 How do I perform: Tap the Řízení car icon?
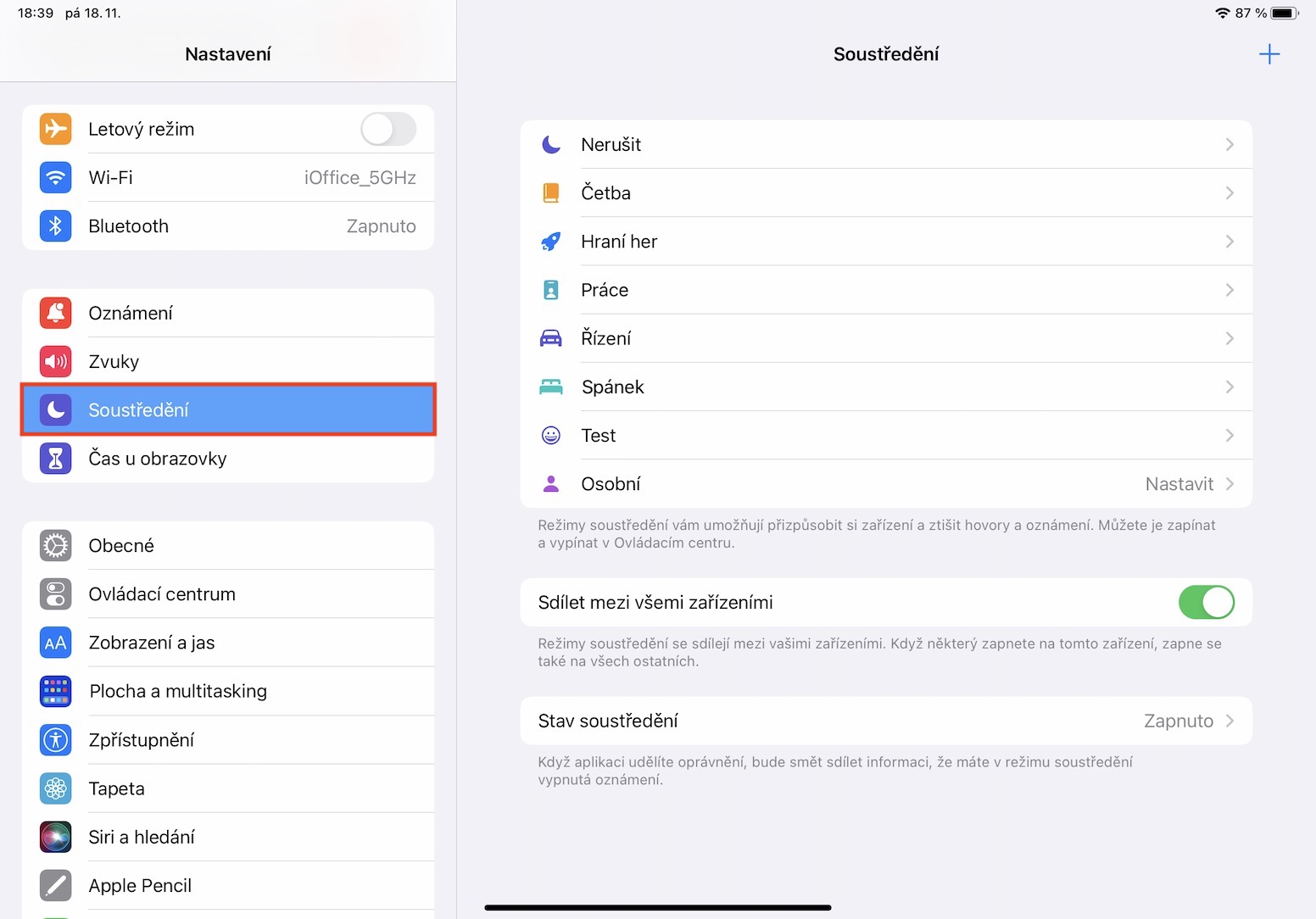[551, 338]
